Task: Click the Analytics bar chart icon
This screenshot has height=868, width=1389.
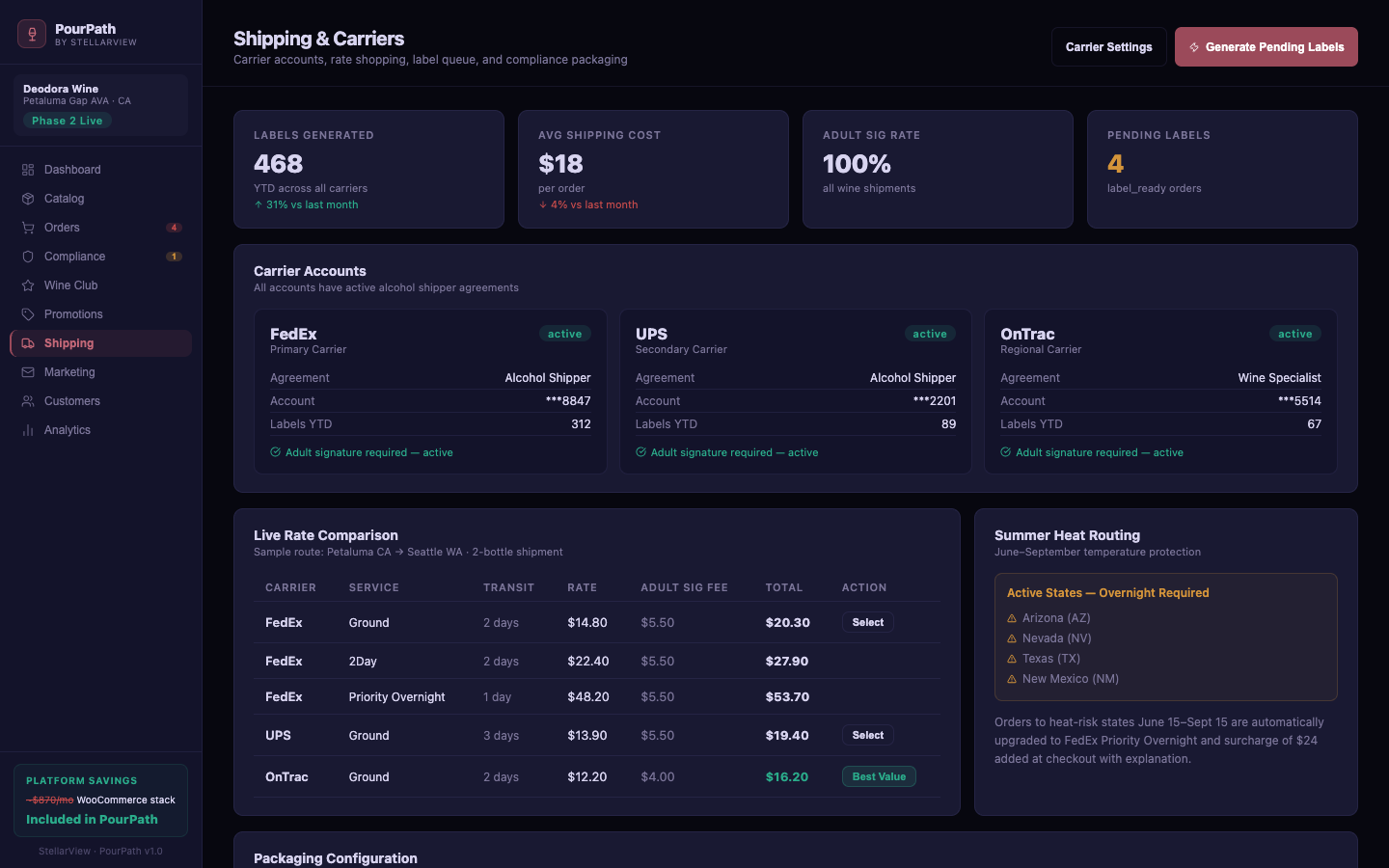Action: click(x=28, y=430)
